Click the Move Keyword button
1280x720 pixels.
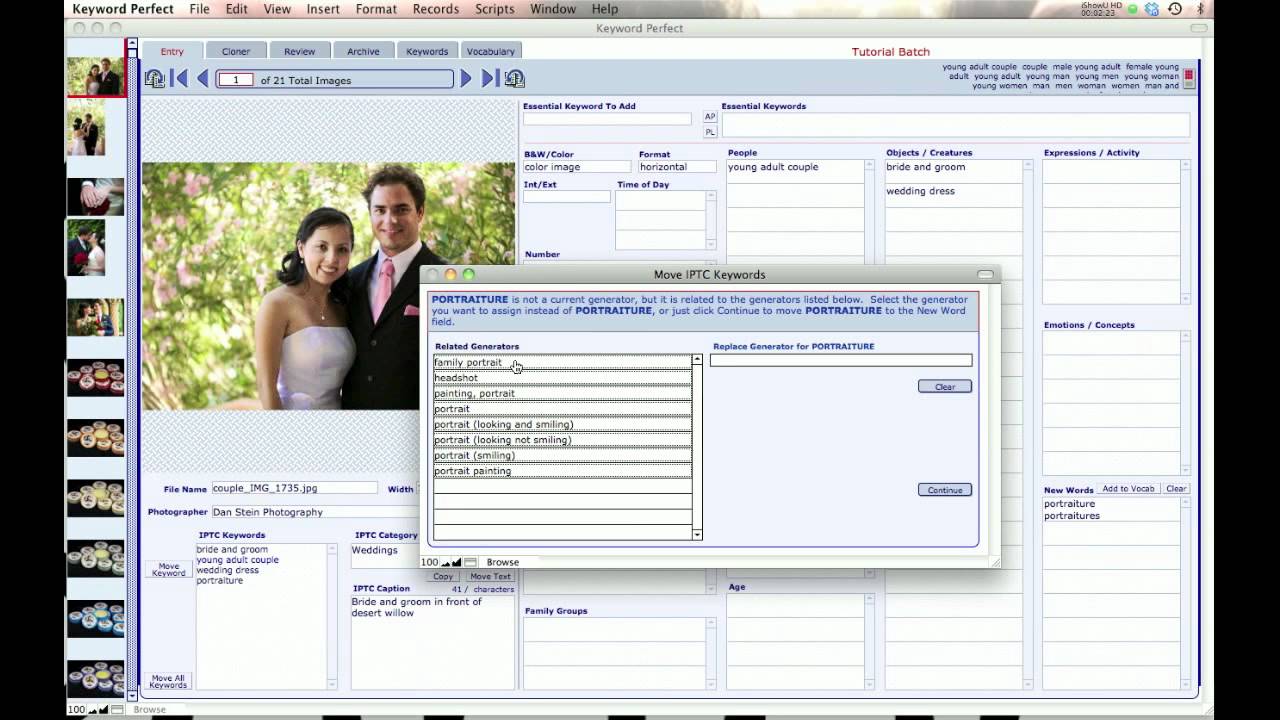(168, 569)
